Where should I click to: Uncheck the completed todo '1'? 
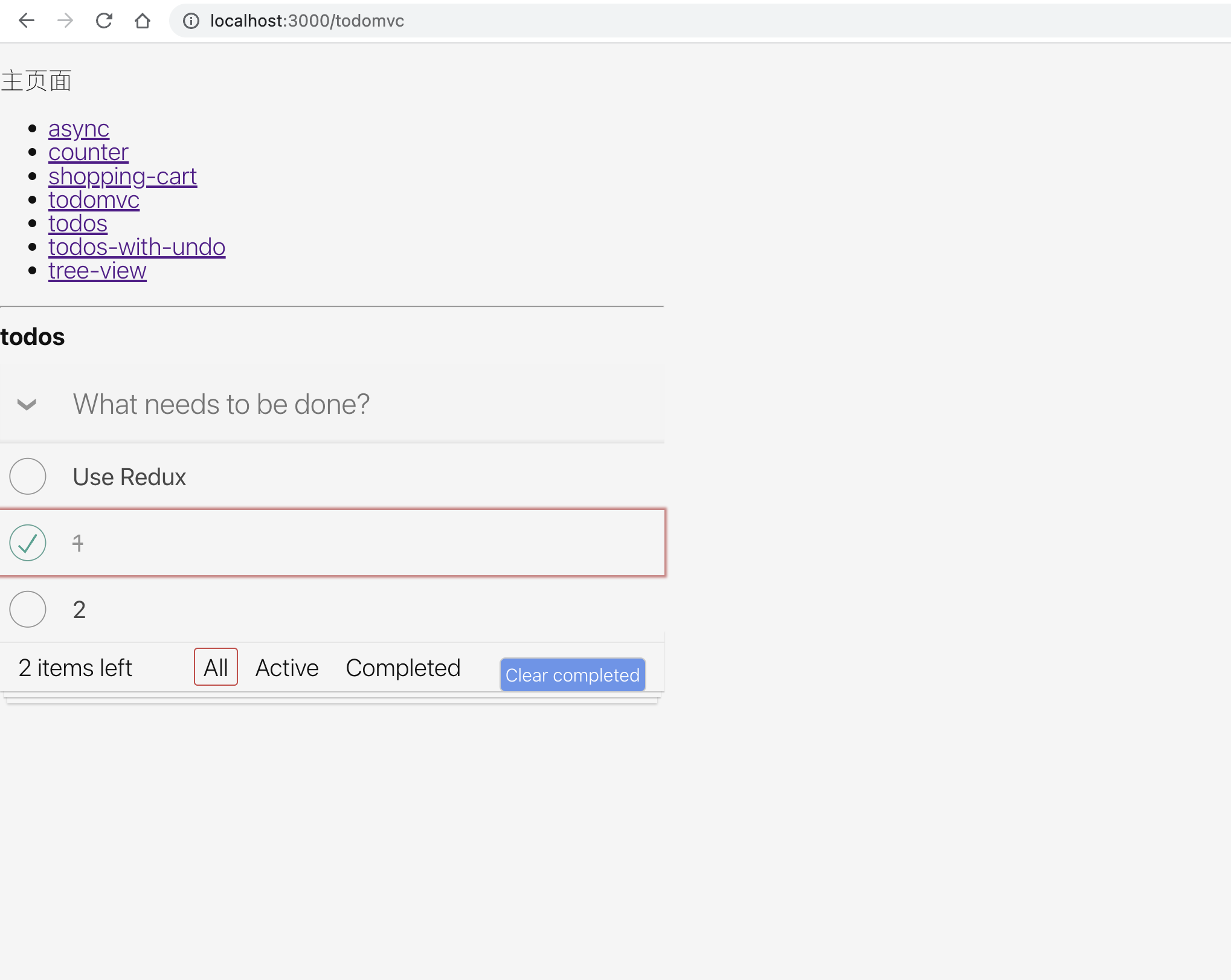coord(28,543)
